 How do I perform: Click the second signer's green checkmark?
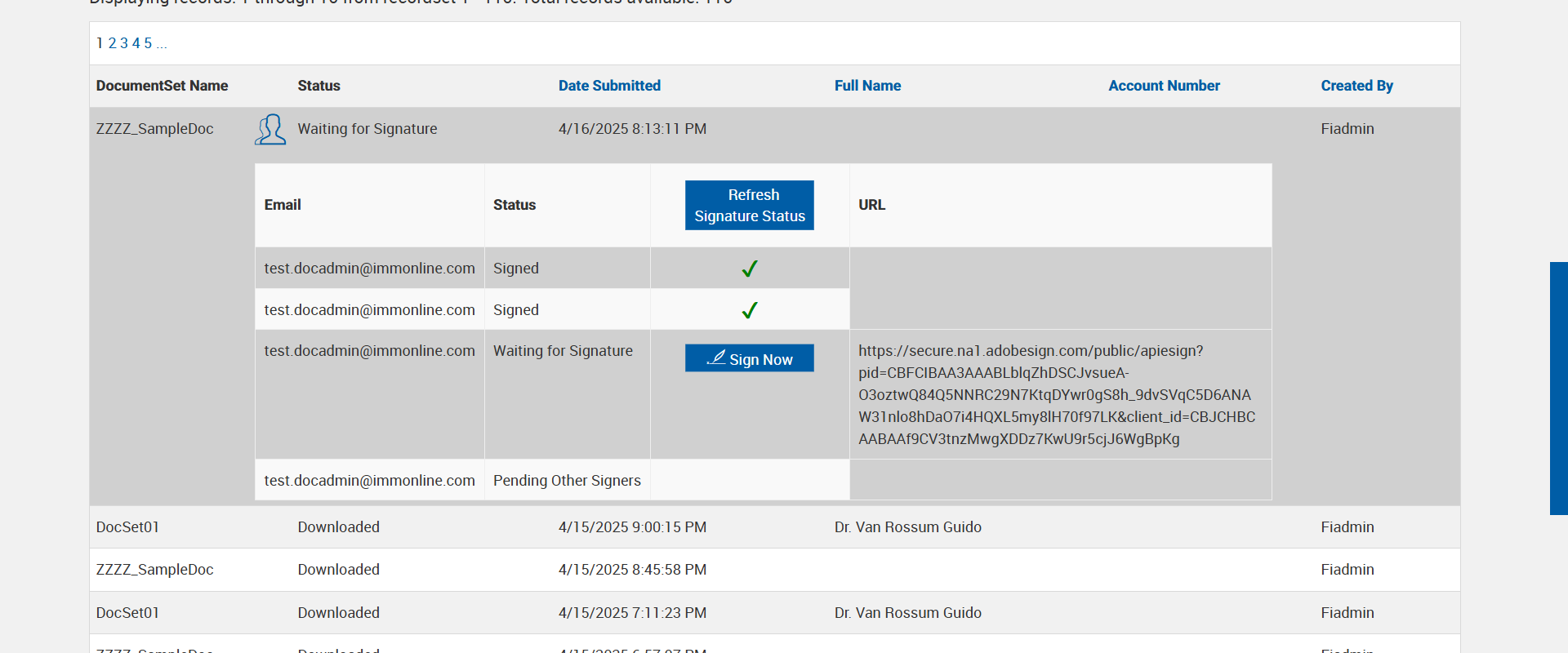click(750, 310)
